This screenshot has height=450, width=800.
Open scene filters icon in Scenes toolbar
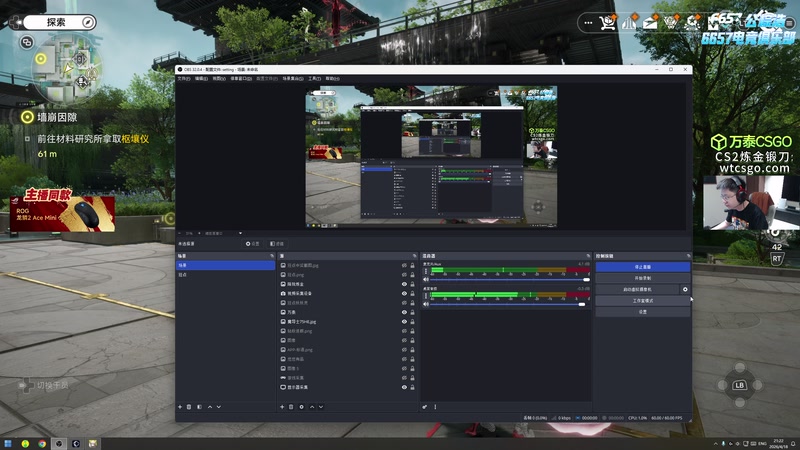point(199,407)
